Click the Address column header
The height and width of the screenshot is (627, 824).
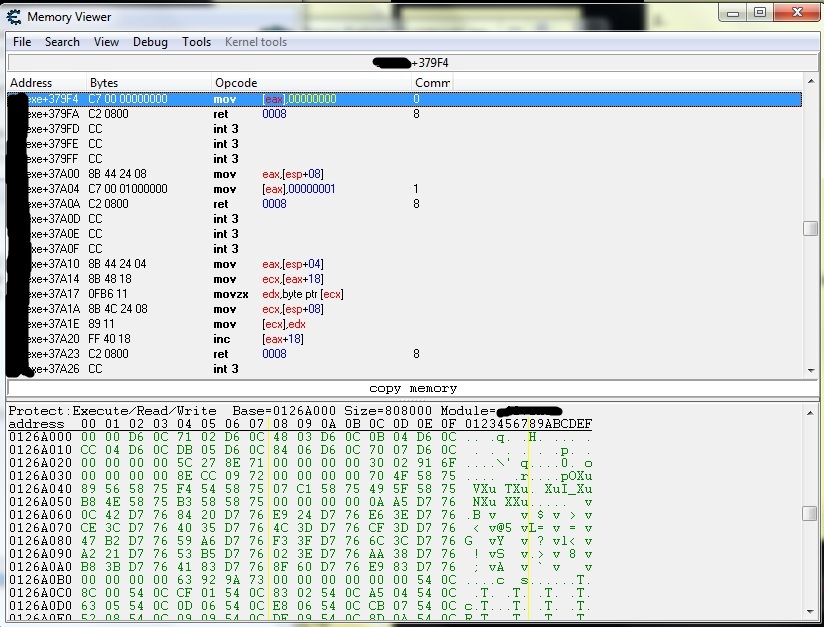pyautogui.click(x=31, y=83)
